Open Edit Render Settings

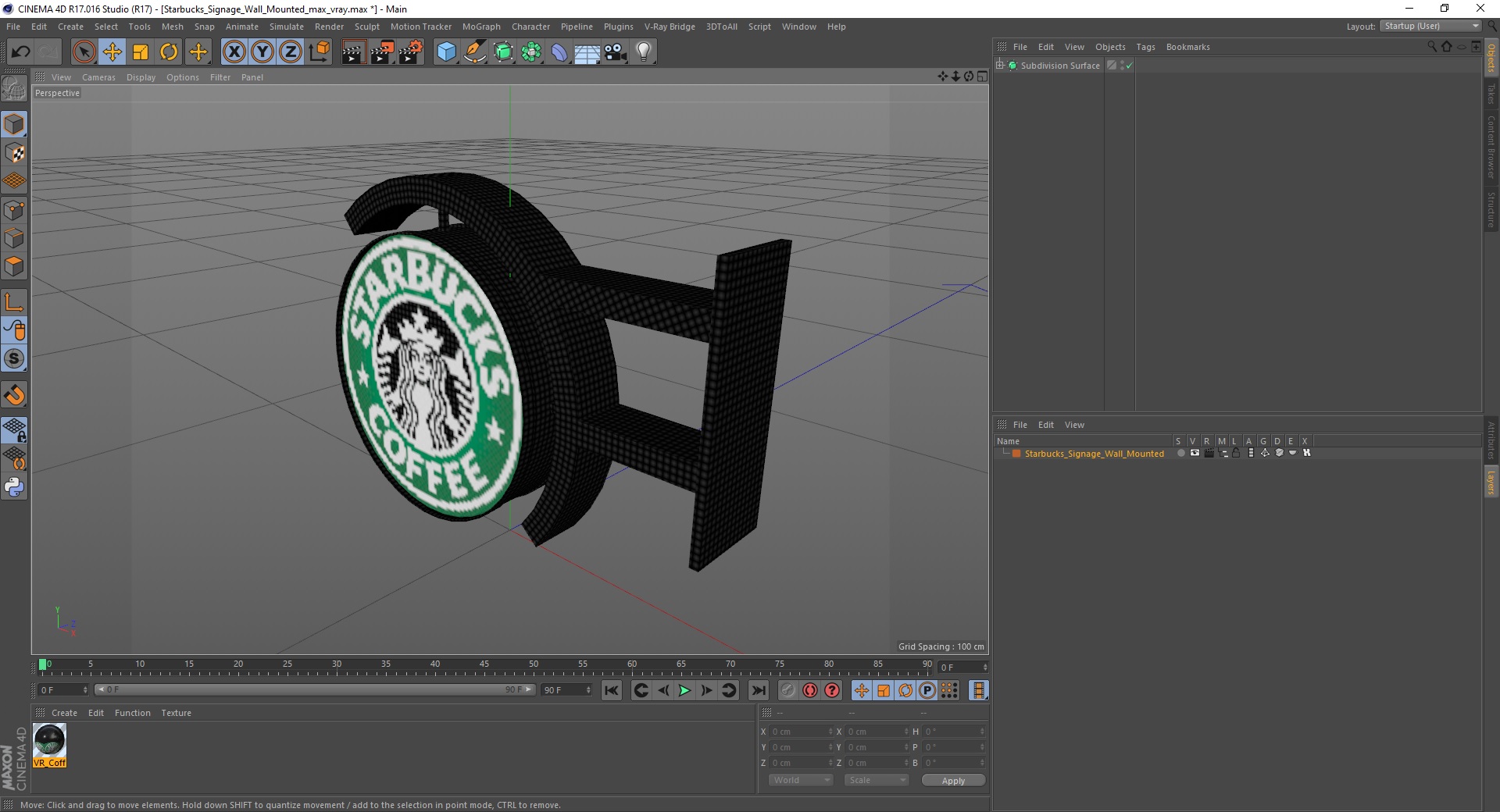411,52
